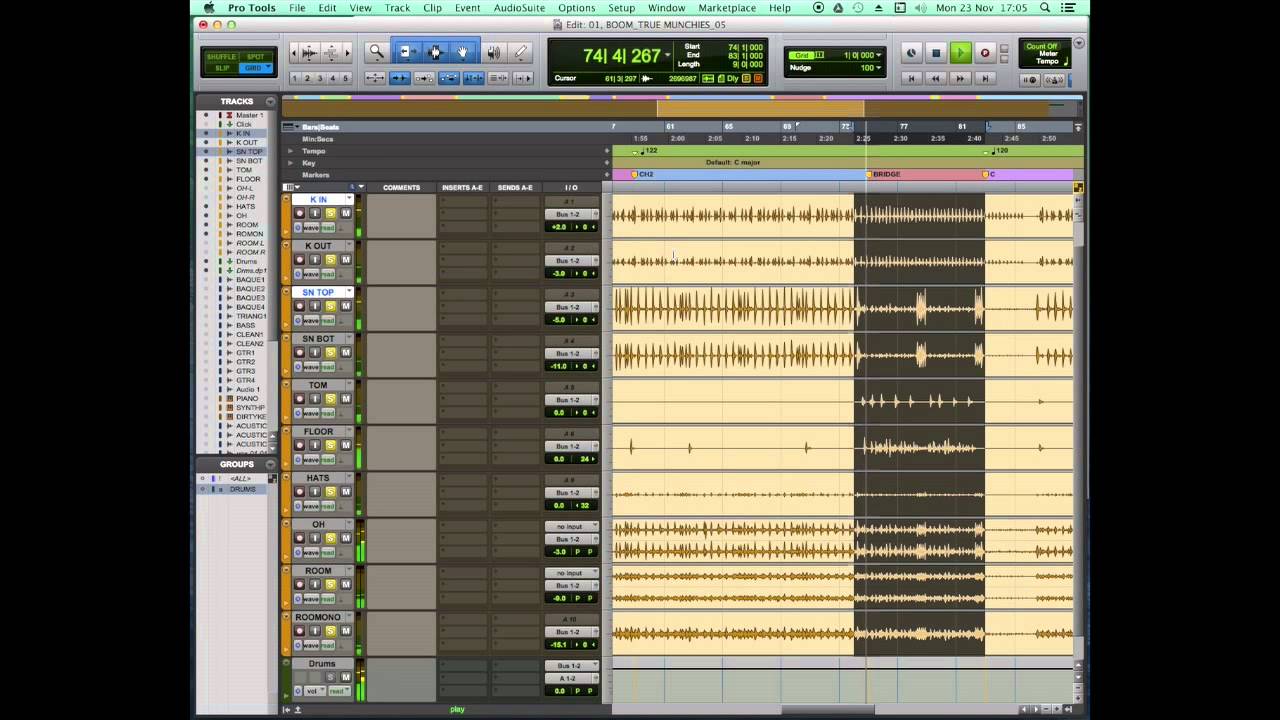Solo the SN TOP track
Screen dimensions: 1280x720
click(331, 307)
